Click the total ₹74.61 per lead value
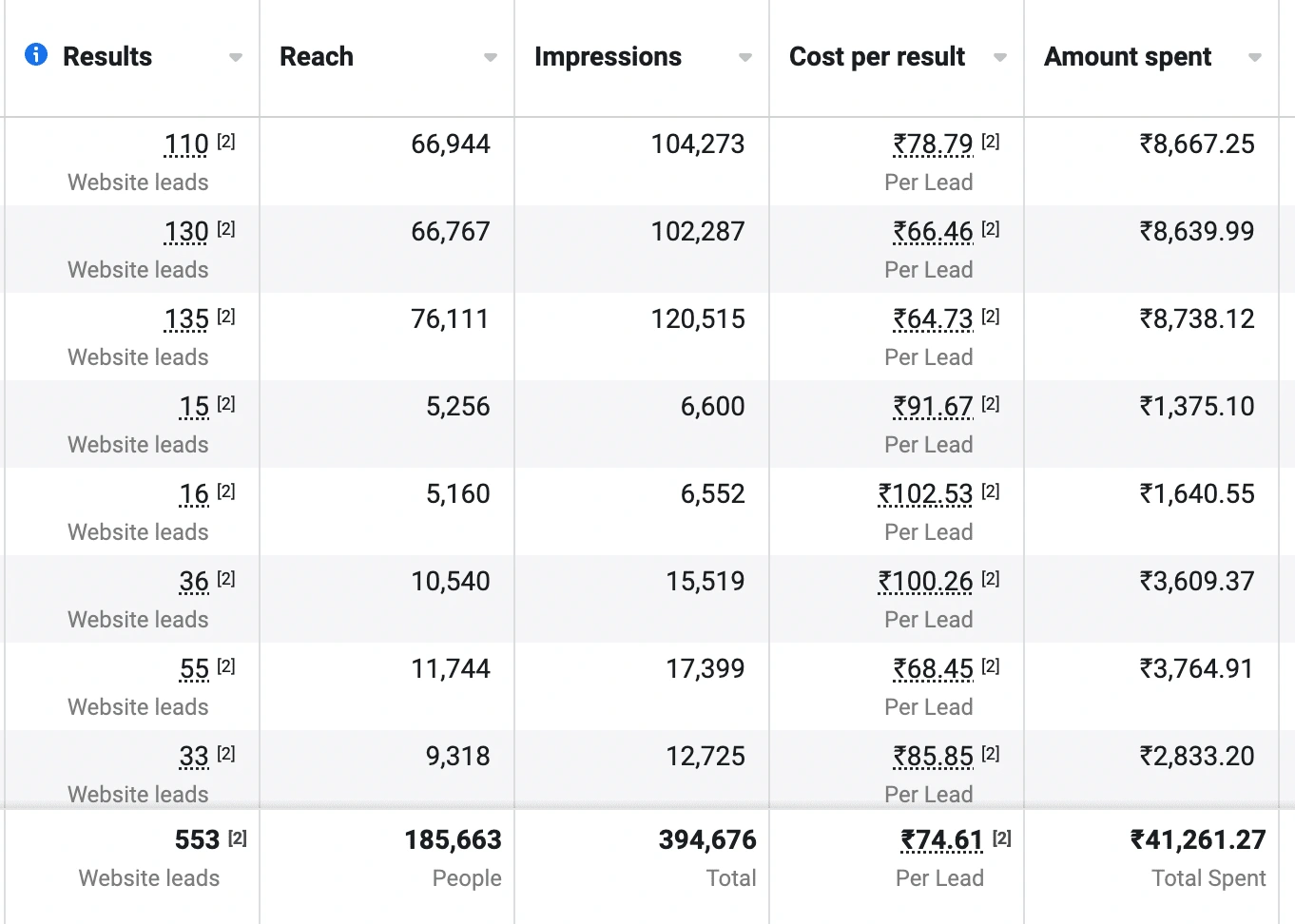Image resolution: width=1295 pixels, height=924 pixels. tap(941, 840)
